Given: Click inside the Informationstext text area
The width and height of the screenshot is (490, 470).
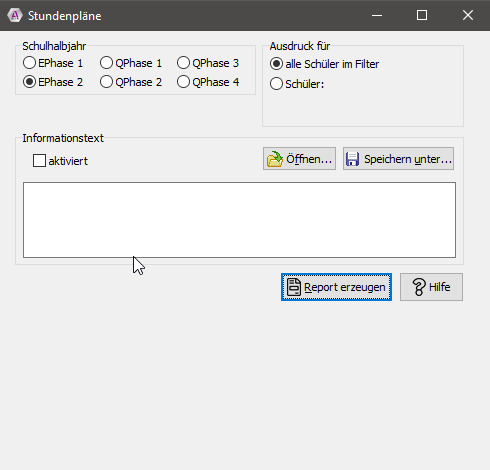Looking at the screenshot, I should (239, 220).
